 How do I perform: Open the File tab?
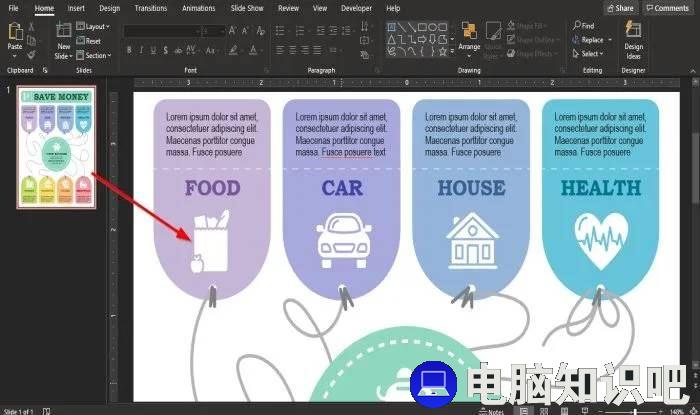tap(13, 8)
